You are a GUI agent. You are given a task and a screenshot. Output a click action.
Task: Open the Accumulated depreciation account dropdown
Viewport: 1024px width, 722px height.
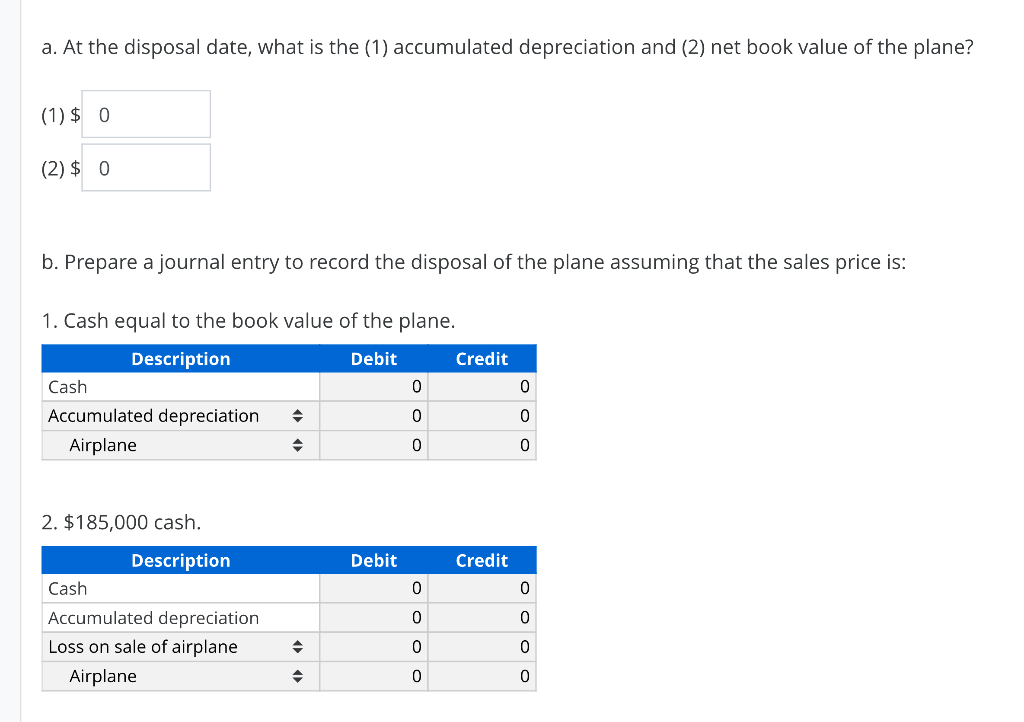pyautogui.click(x=297, y=416)
